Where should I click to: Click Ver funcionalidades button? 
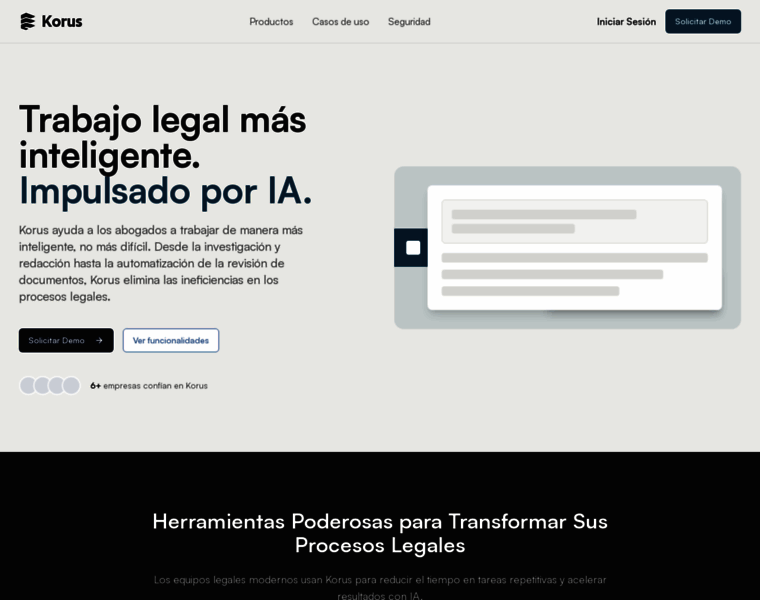(171, 340)
